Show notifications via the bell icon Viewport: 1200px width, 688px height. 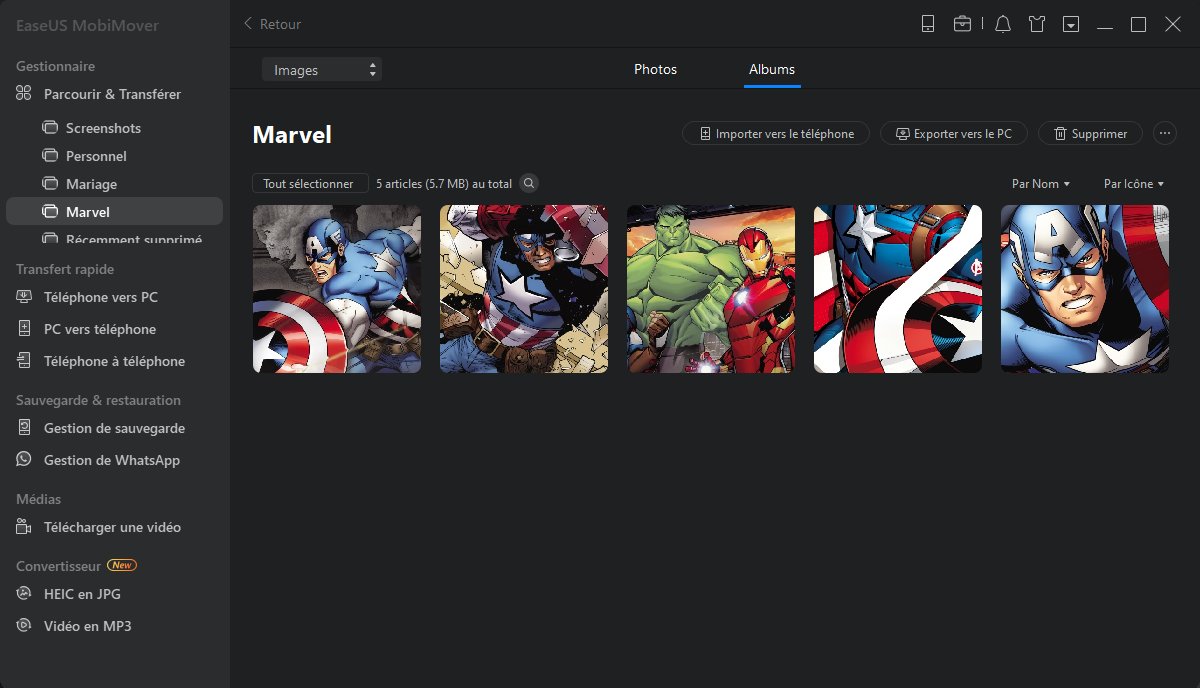coord(1003,24)
